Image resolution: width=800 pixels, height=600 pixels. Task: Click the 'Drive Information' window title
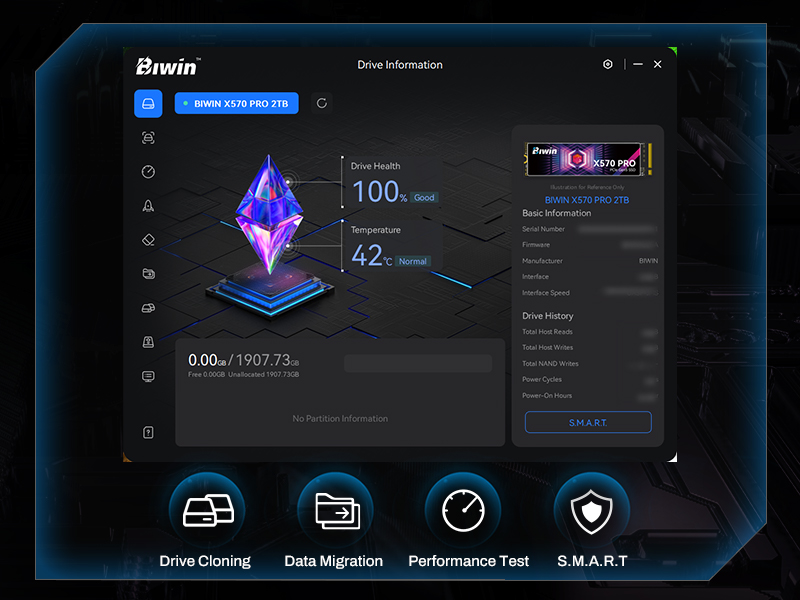coord(400,65)
